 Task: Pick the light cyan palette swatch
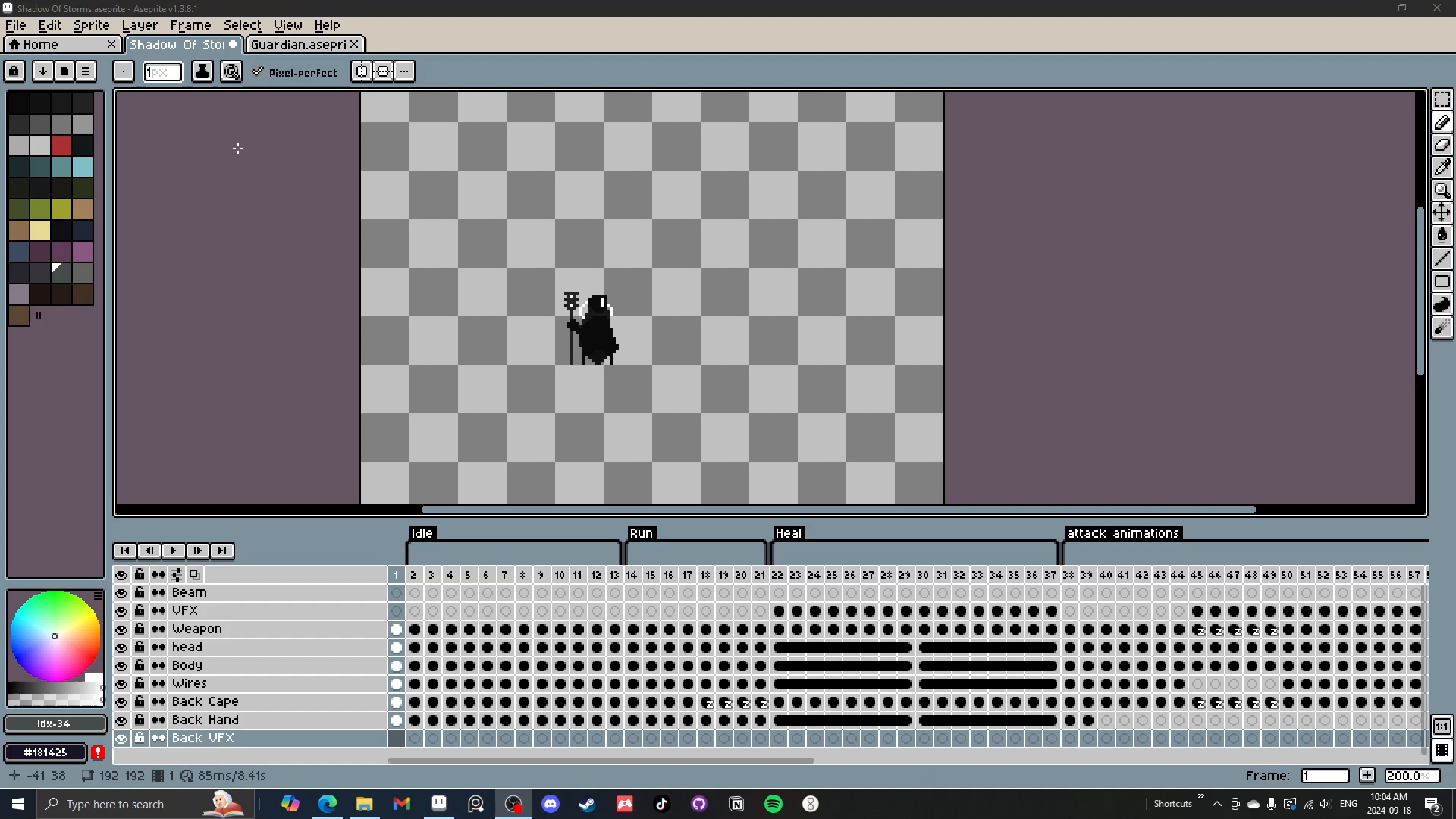pos(83,166)
